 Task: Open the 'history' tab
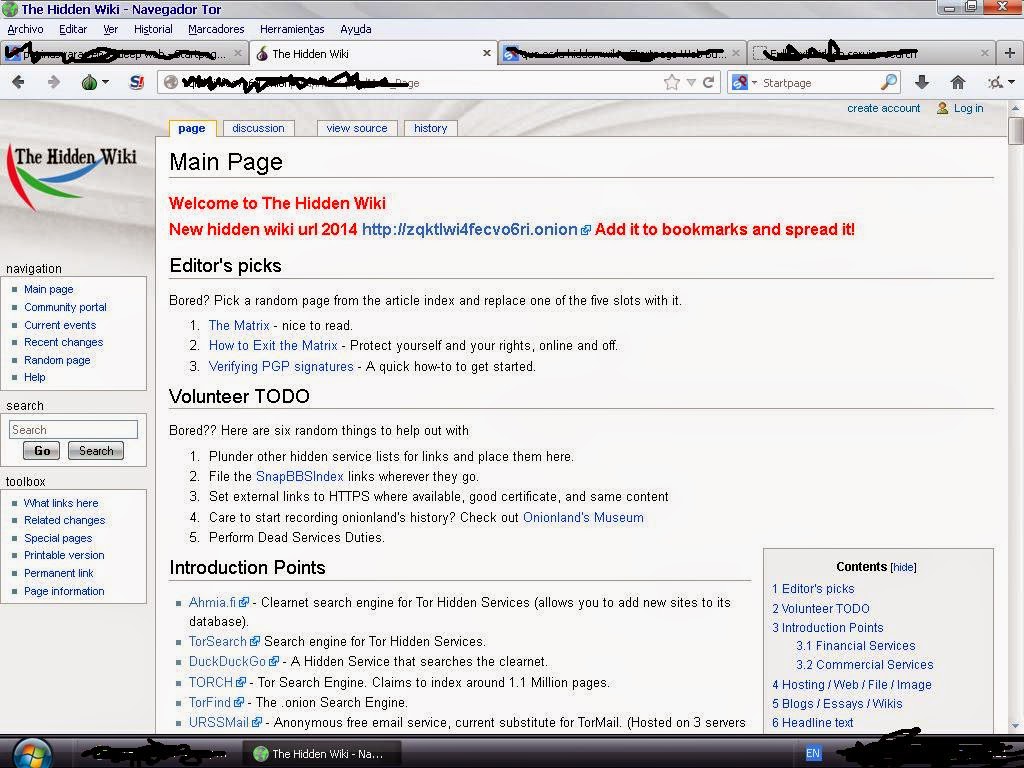[430, 128]
